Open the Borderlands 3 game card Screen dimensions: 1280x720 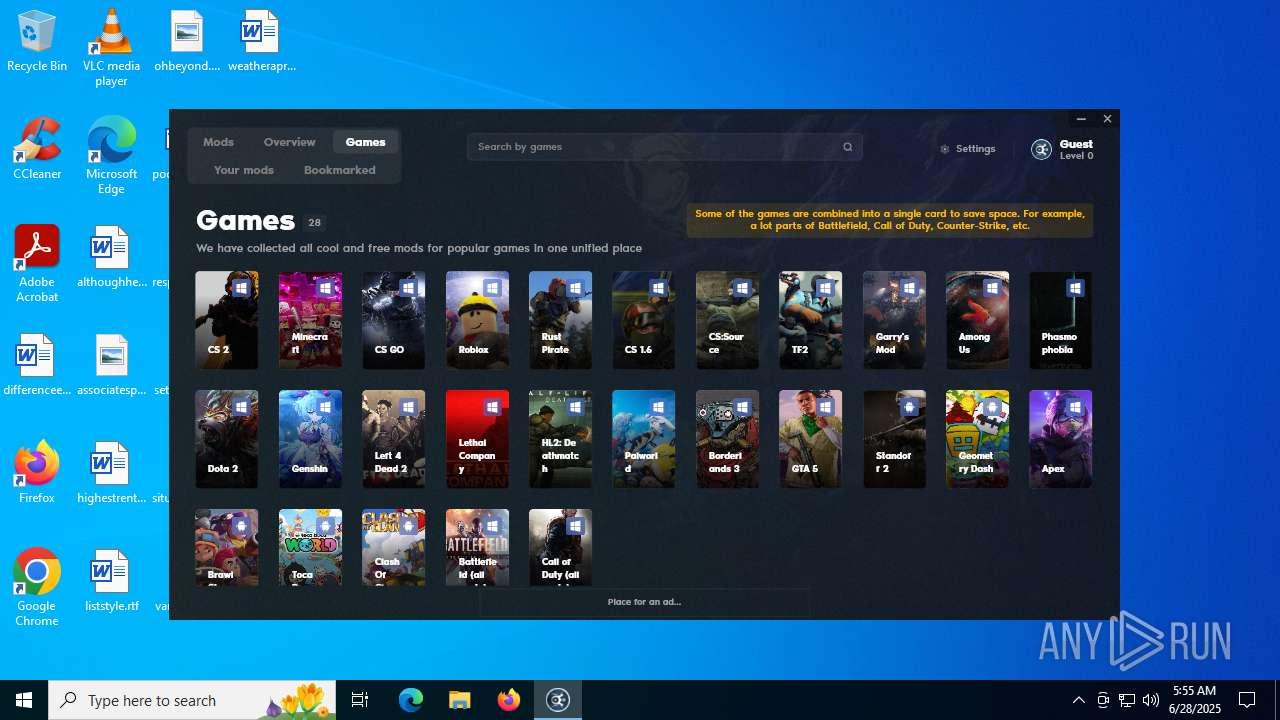coord(727,439)
